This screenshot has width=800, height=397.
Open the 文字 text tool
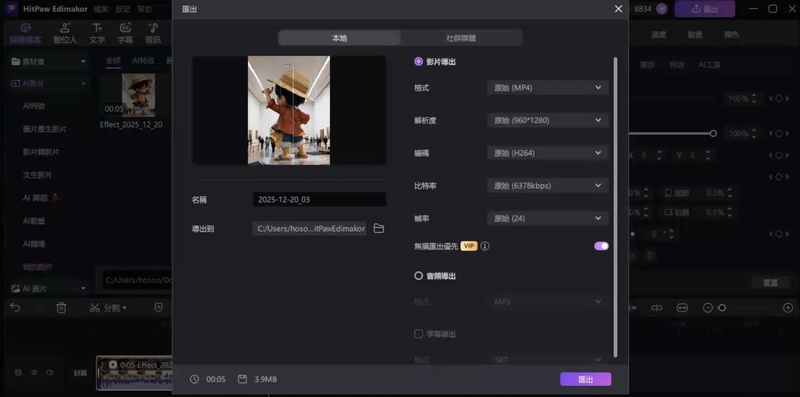[x=97, y=33]
